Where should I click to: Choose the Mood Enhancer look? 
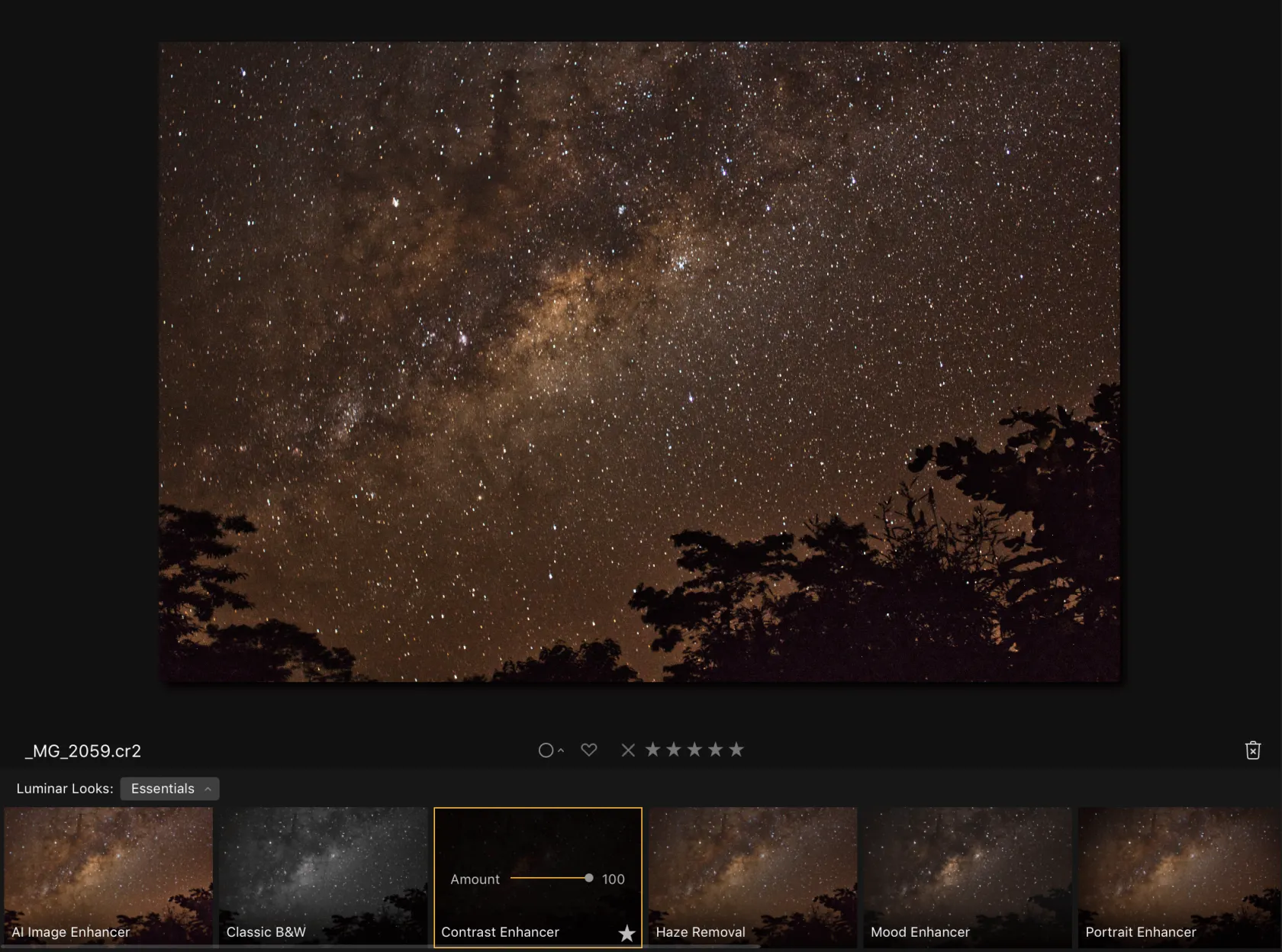click(x=968, y=876)
